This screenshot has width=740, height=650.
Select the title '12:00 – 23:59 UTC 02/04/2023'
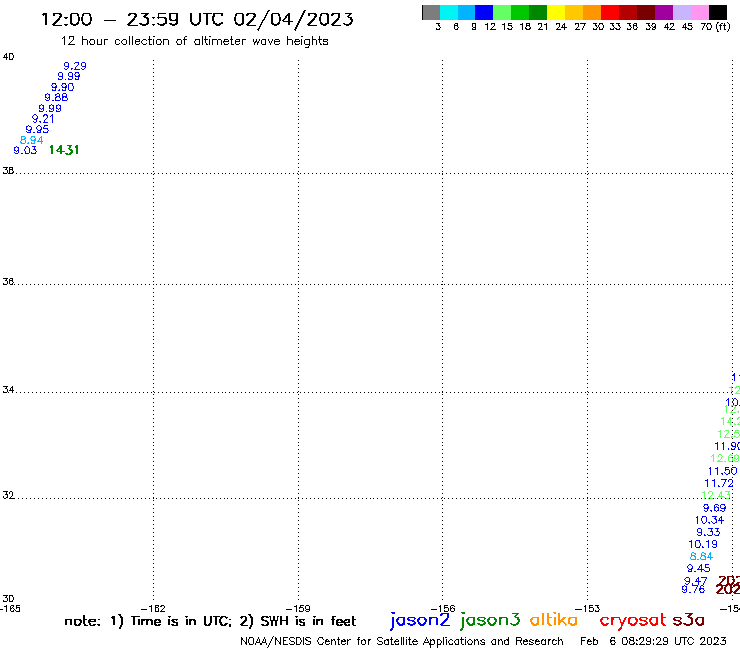(x=197, y=20)
